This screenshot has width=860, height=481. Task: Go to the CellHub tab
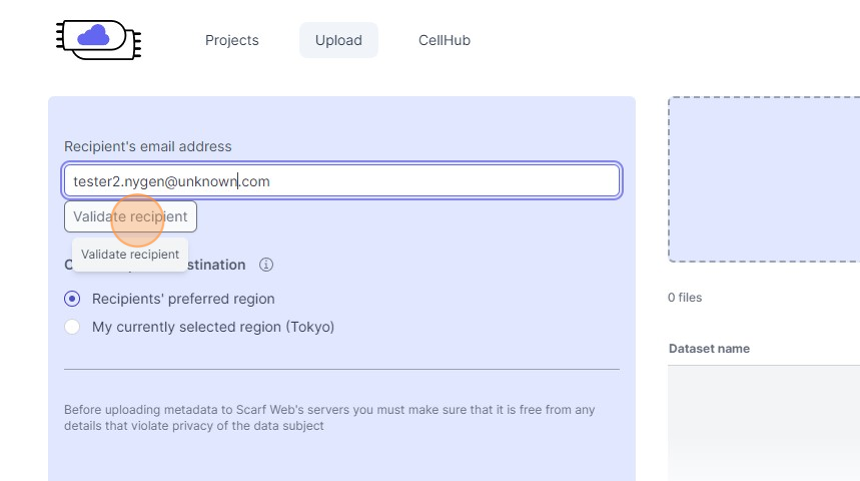click(444, 41)
